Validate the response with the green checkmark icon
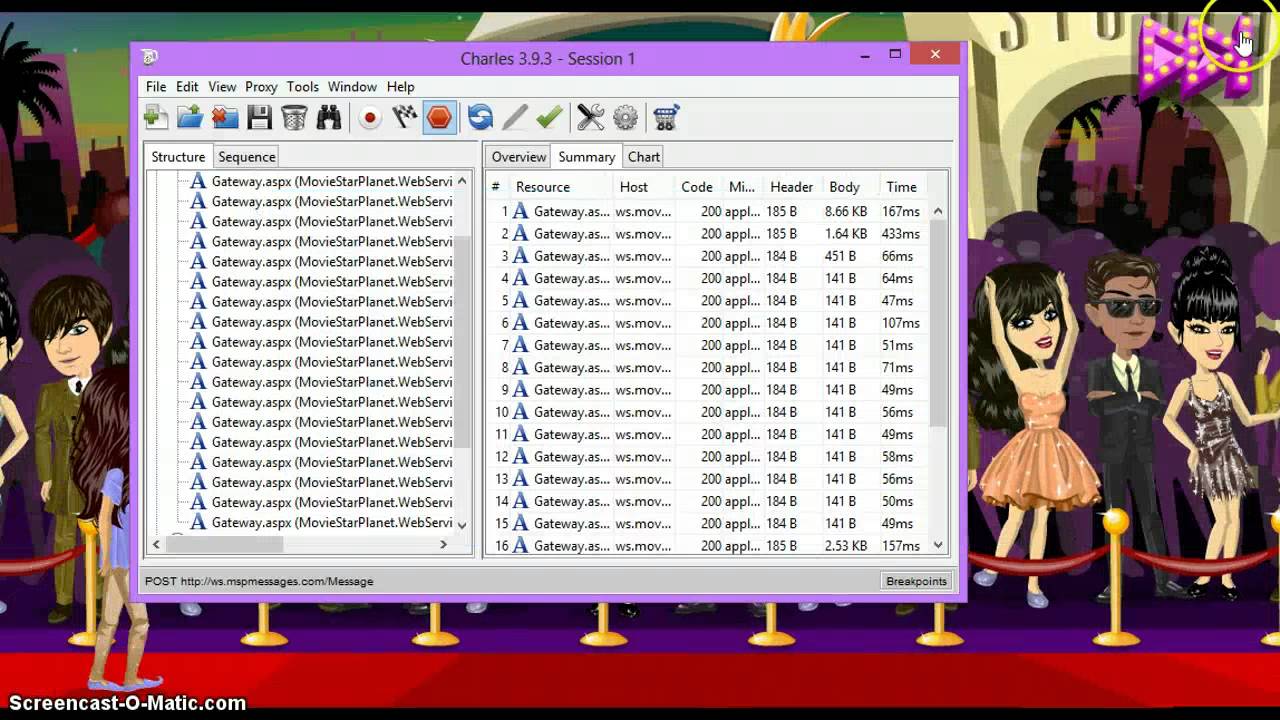1280x720 pixels. [x=549, y=118]
